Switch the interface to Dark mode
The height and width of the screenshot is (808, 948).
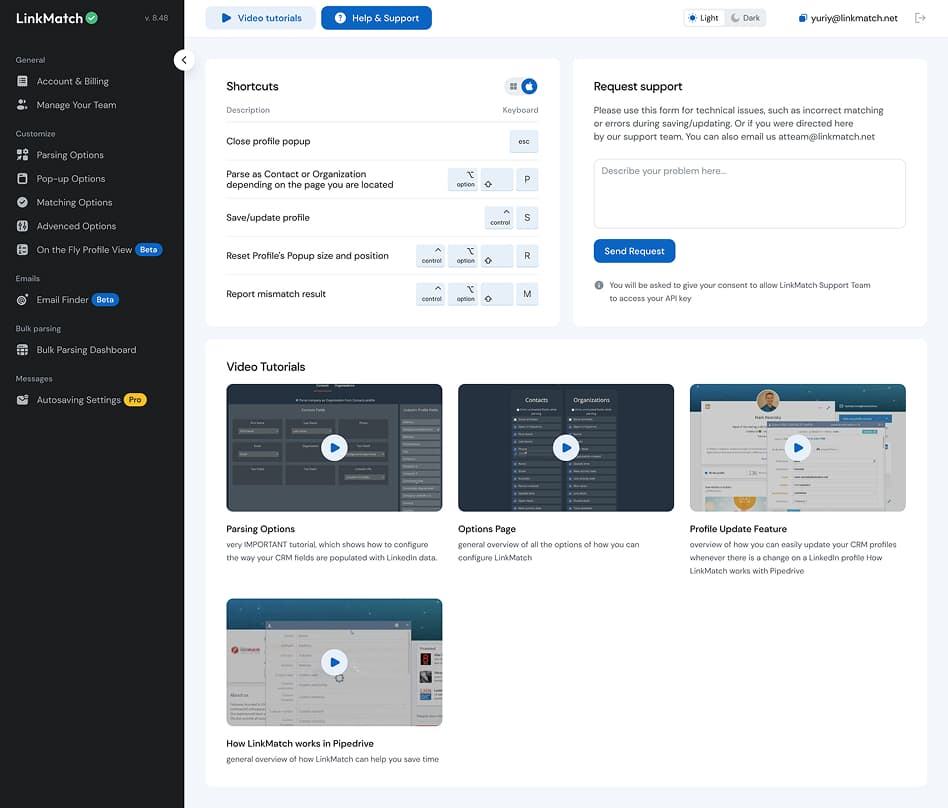[x=744, y=17]
